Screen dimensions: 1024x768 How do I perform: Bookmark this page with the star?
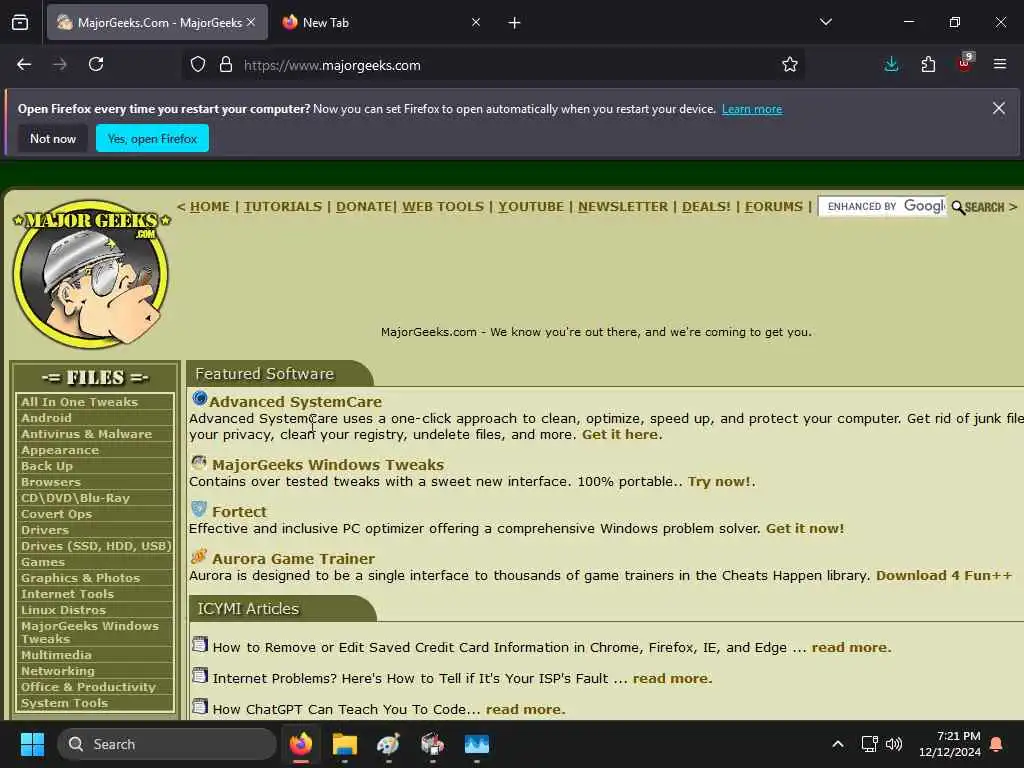click(790, 64)
